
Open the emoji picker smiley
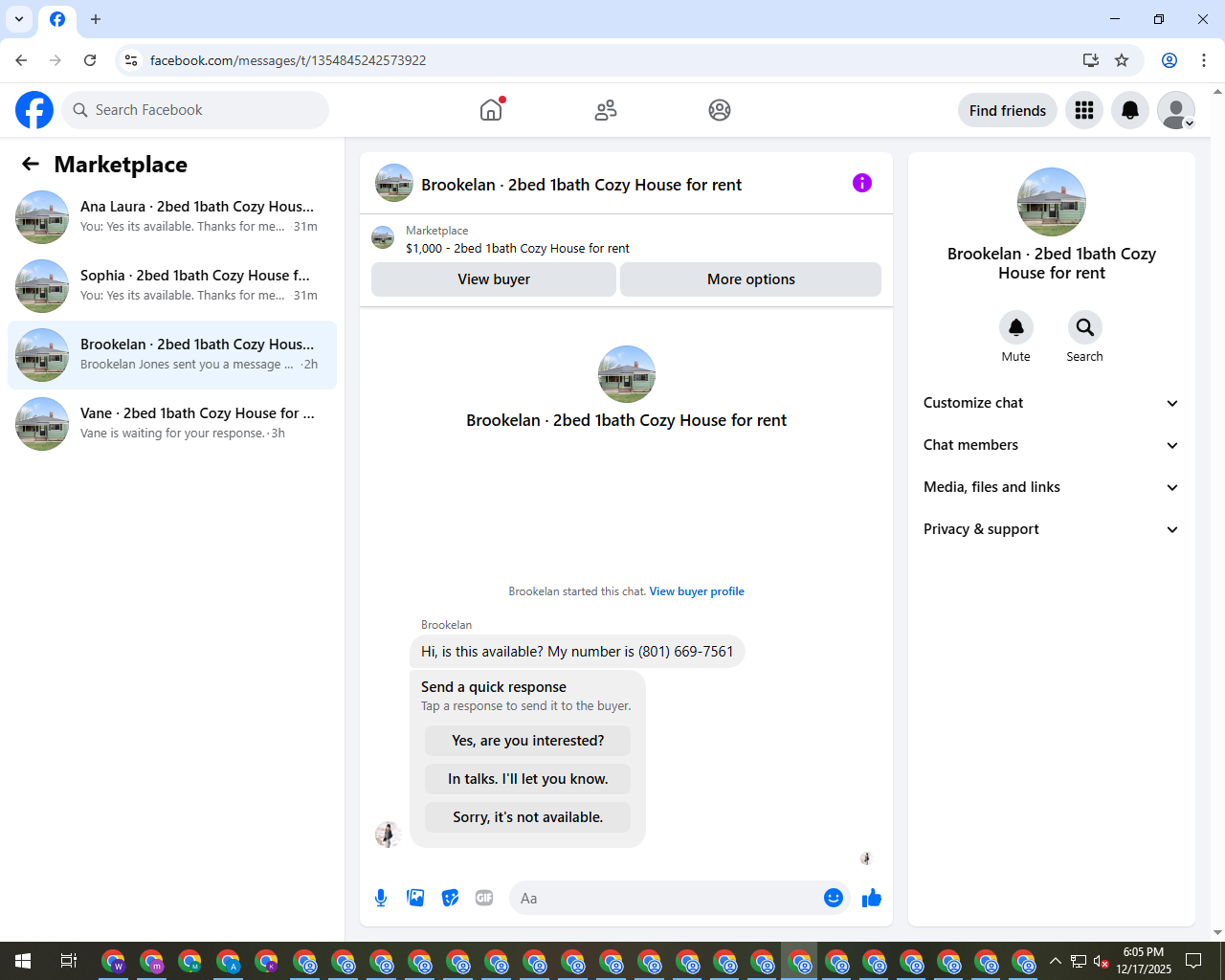pyautogui.click(x=834, y=898)
